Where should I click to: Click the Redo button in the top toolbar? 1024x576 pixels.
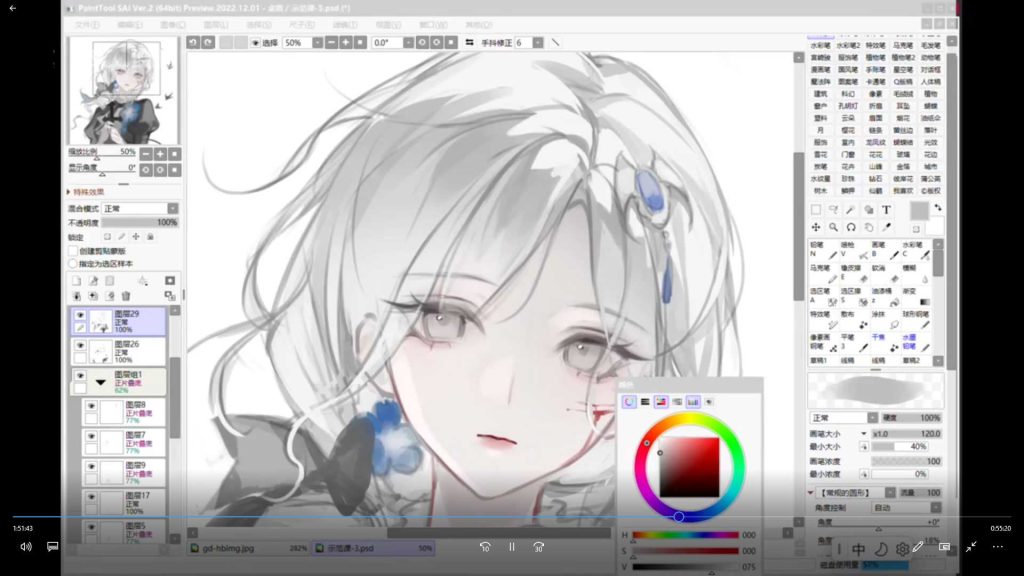click(208, 42)
